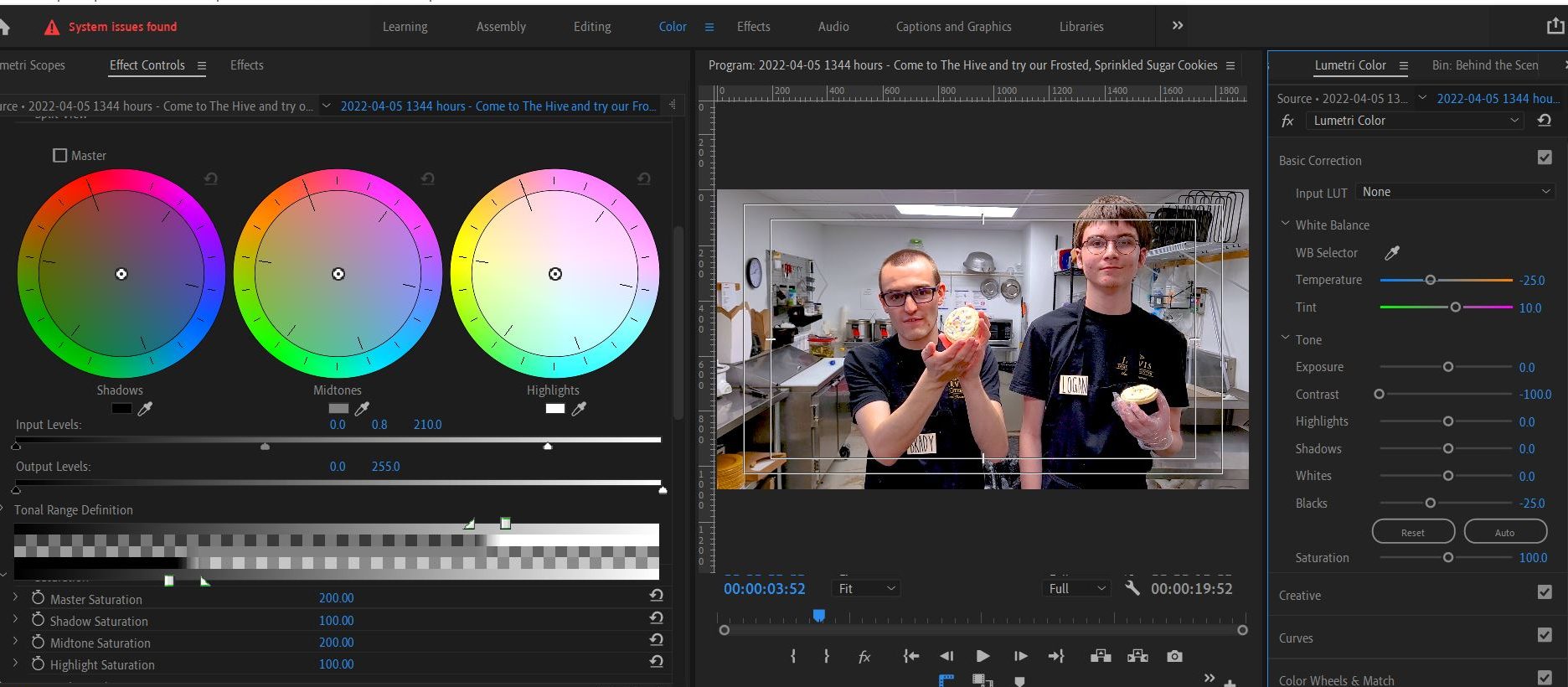Reset the Highlights color wheel

click(x=644, y=178)
